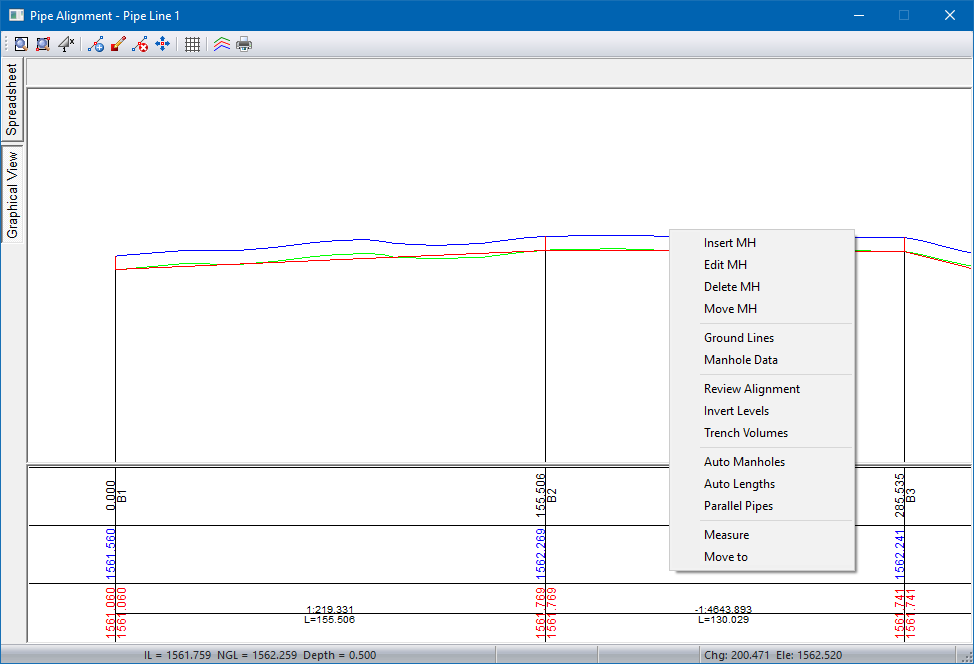Click the Edit Manhole pencil icon
This screenshot has height=664, width=974.
click(x=118, y=44)
